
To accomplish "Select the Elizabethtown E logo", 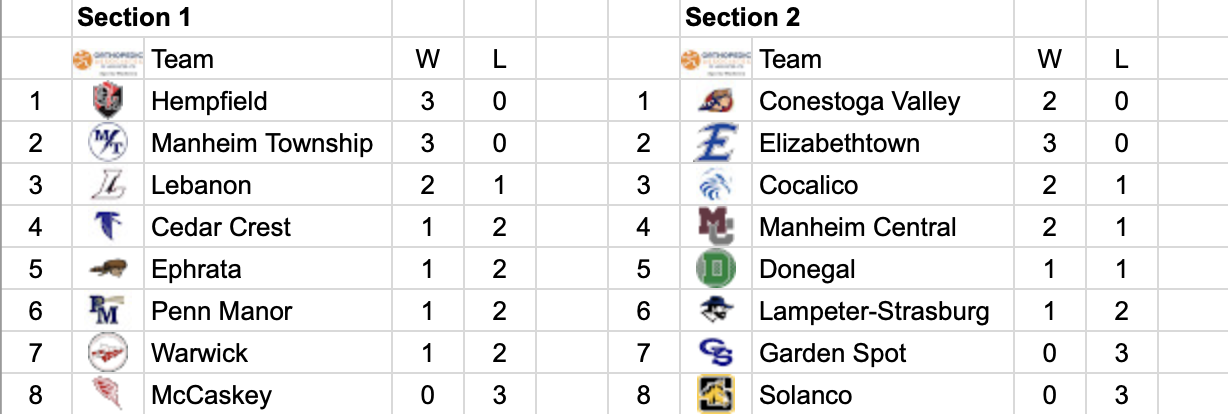I will 714,143.
